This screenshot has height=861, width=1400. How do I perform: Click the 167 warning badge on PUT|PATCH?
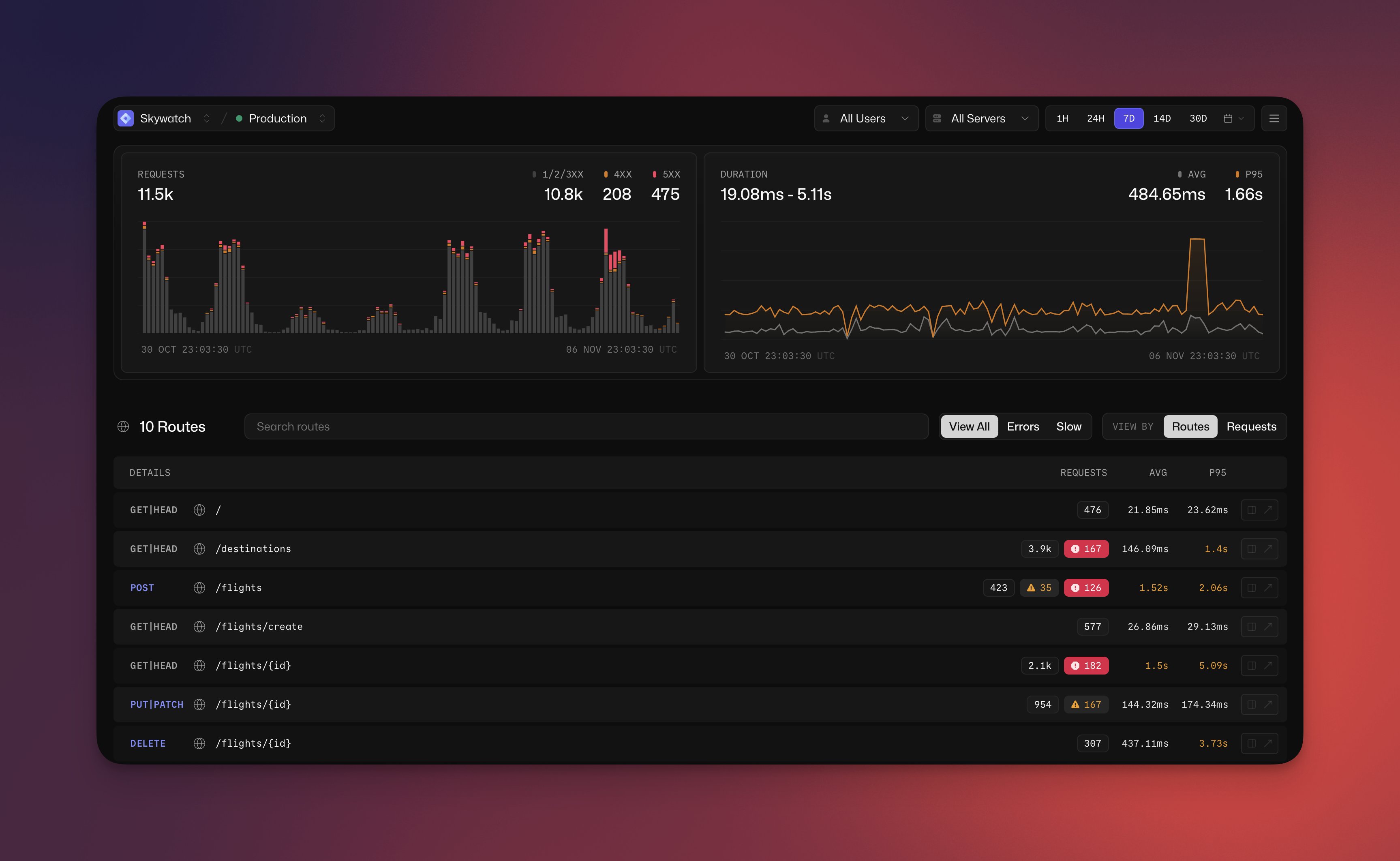[1086, 705]
